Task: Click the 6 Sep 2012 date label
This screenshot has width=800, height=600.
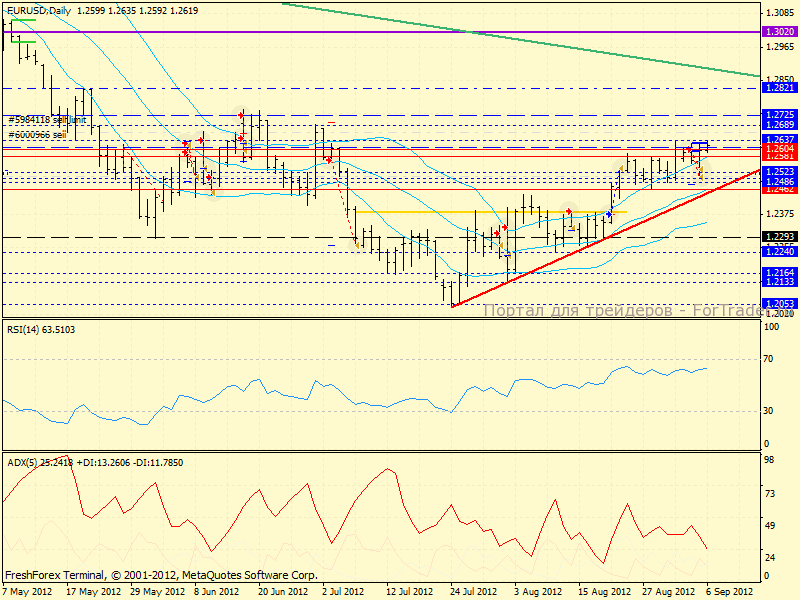Action: (729, 591)
